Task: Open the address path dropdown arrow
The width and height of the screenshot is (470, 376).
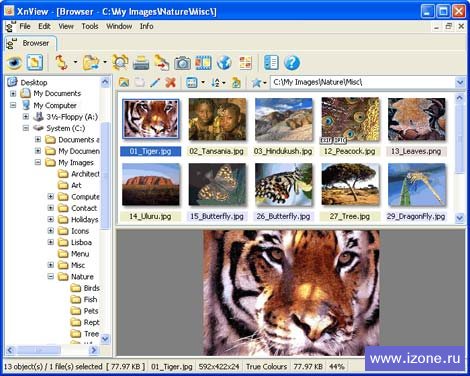Action: pos(460,82)
